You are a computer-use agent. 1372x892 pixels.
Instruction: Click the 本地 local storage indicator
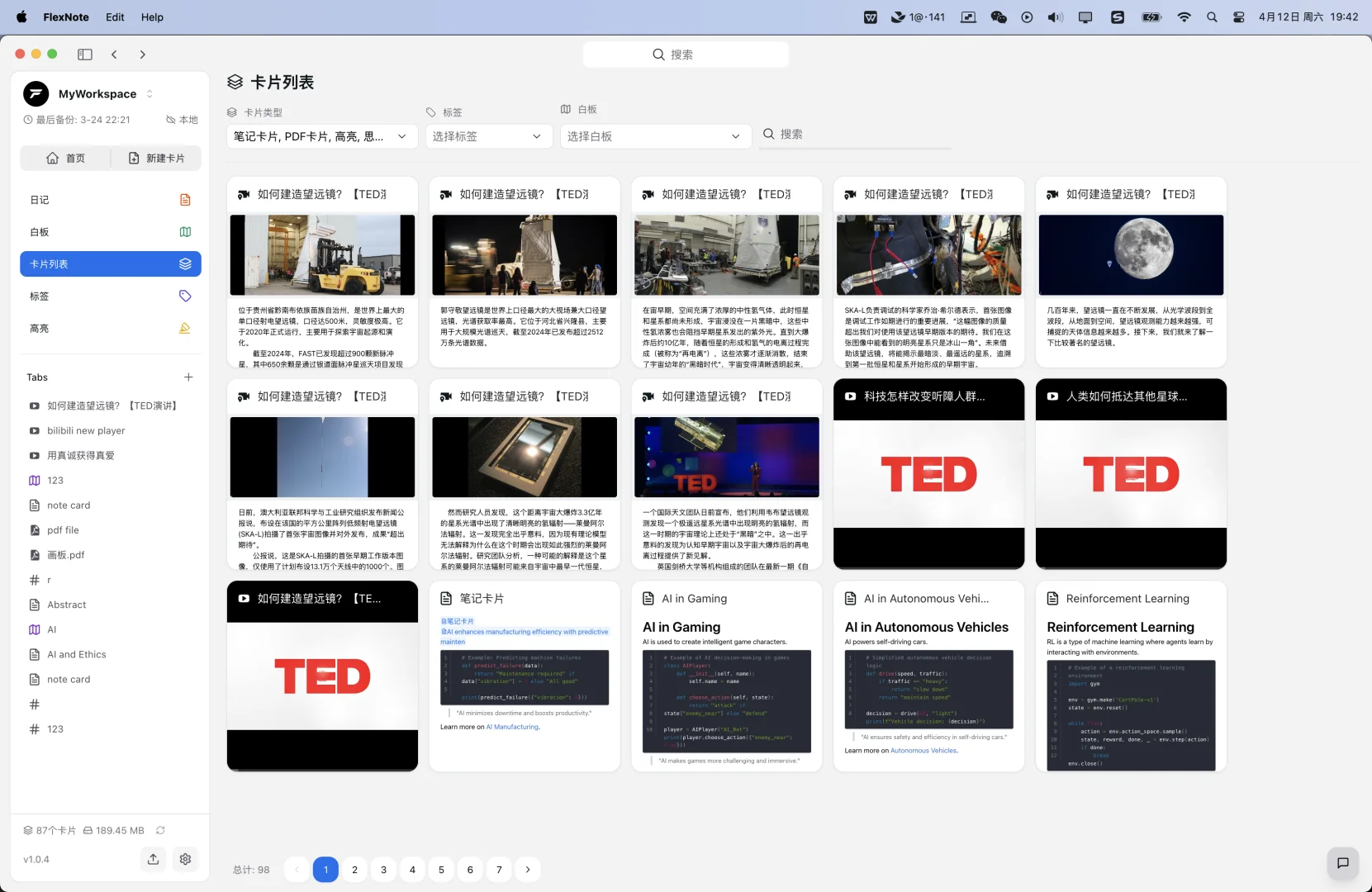point(183,120)
